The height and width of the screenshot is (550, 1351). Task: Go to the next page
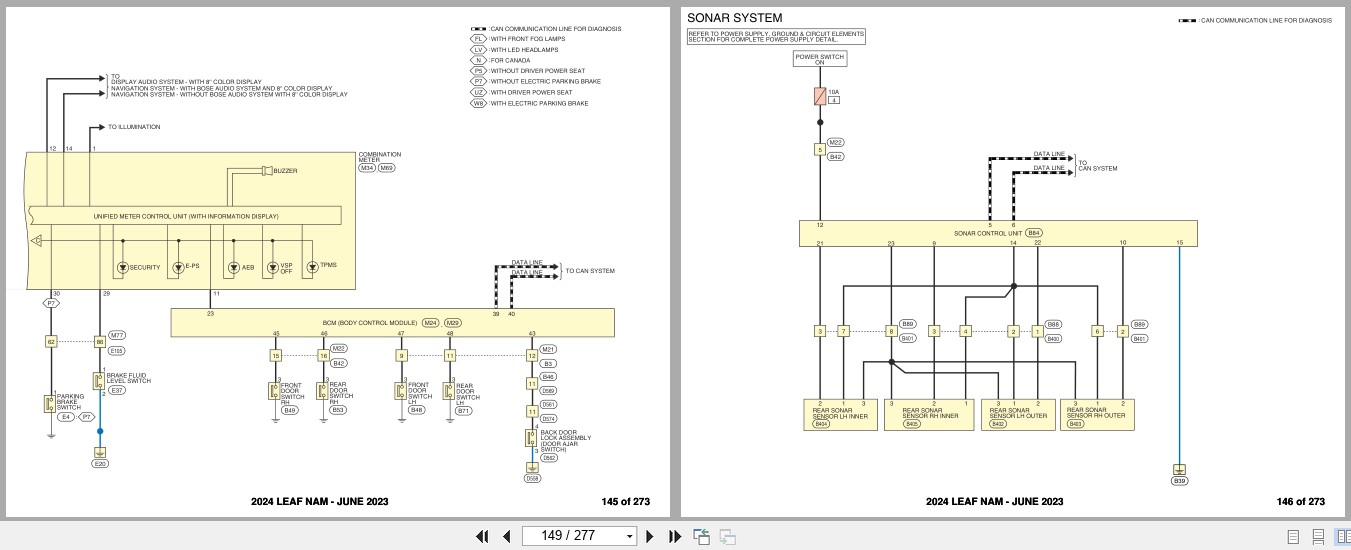point(650,536)
